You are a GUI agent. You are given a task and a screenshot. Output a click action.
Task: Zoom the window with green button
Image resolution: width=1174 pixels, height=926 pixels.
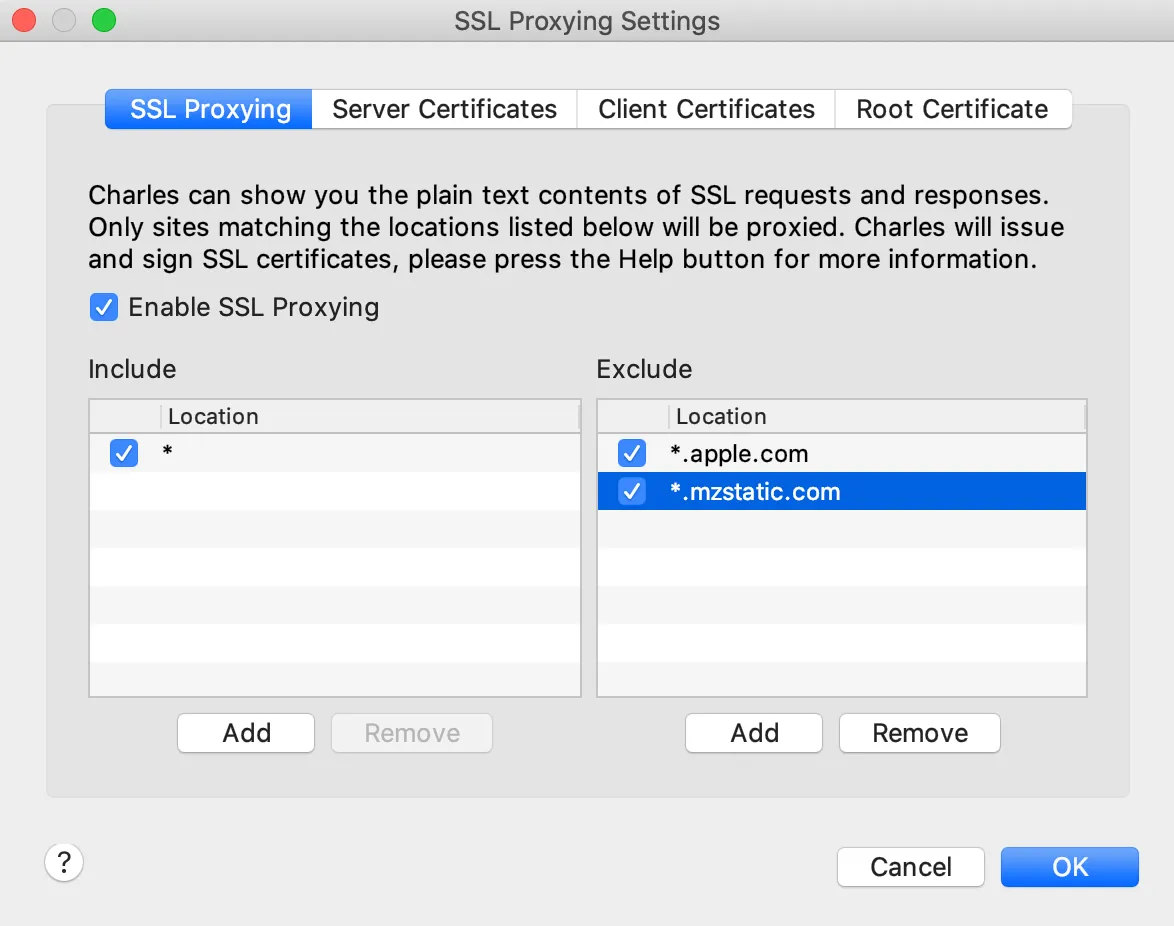coord(104,20)
